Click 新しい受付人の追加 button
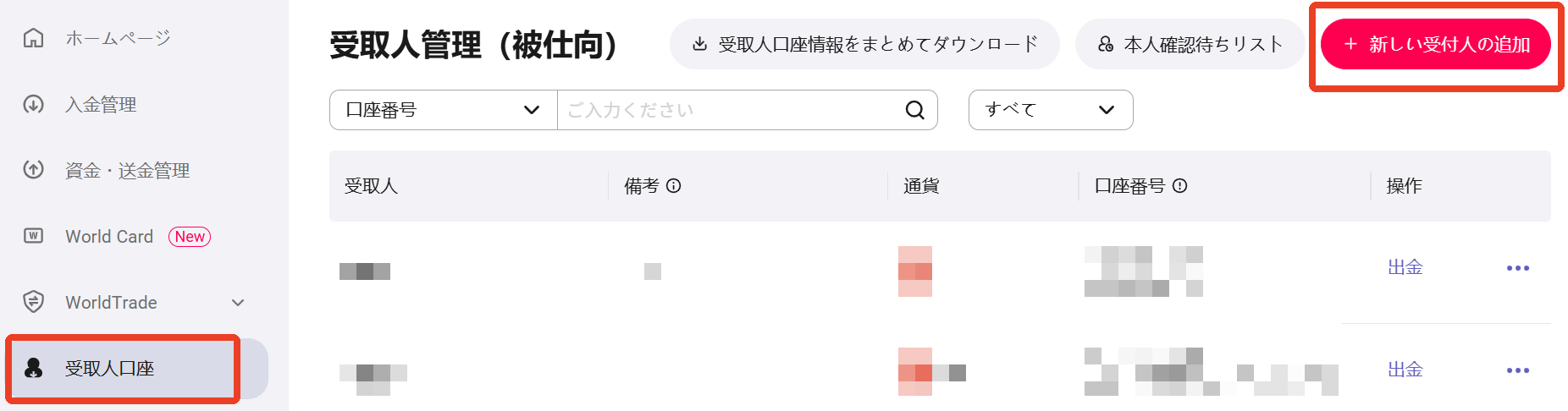Screen dimensions: 1568x411 [1436, 44]
